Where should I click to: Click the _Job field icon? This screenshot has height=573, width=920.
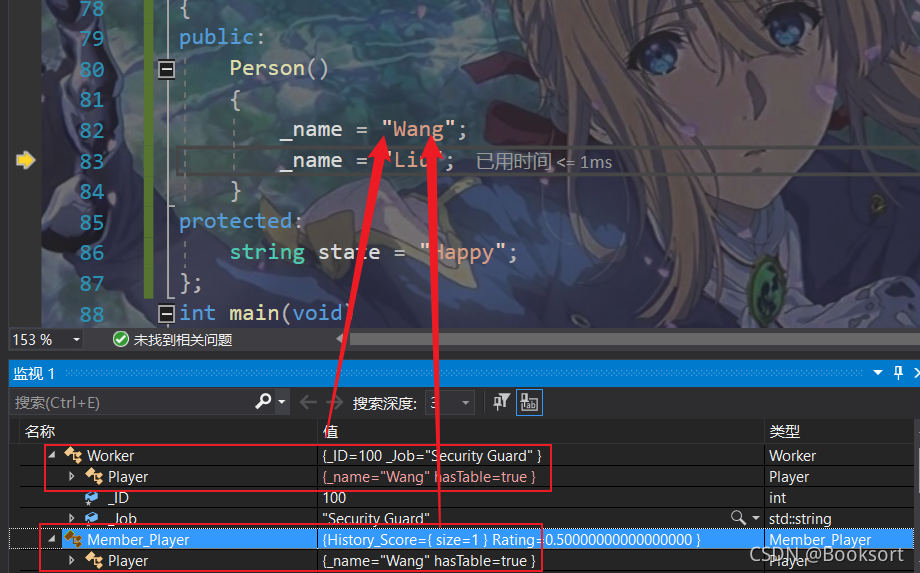(x=92, y=518)
